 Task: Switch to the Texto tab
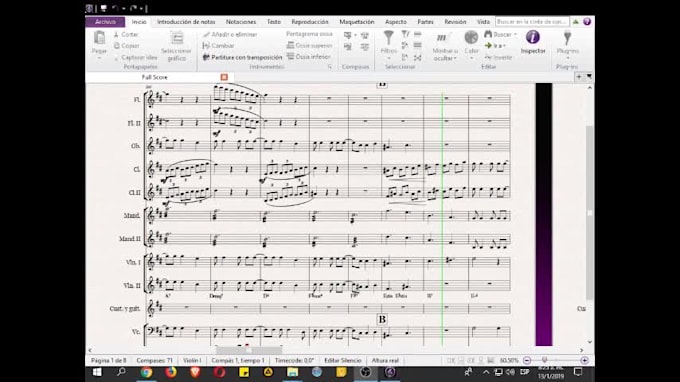coord(274,22)
